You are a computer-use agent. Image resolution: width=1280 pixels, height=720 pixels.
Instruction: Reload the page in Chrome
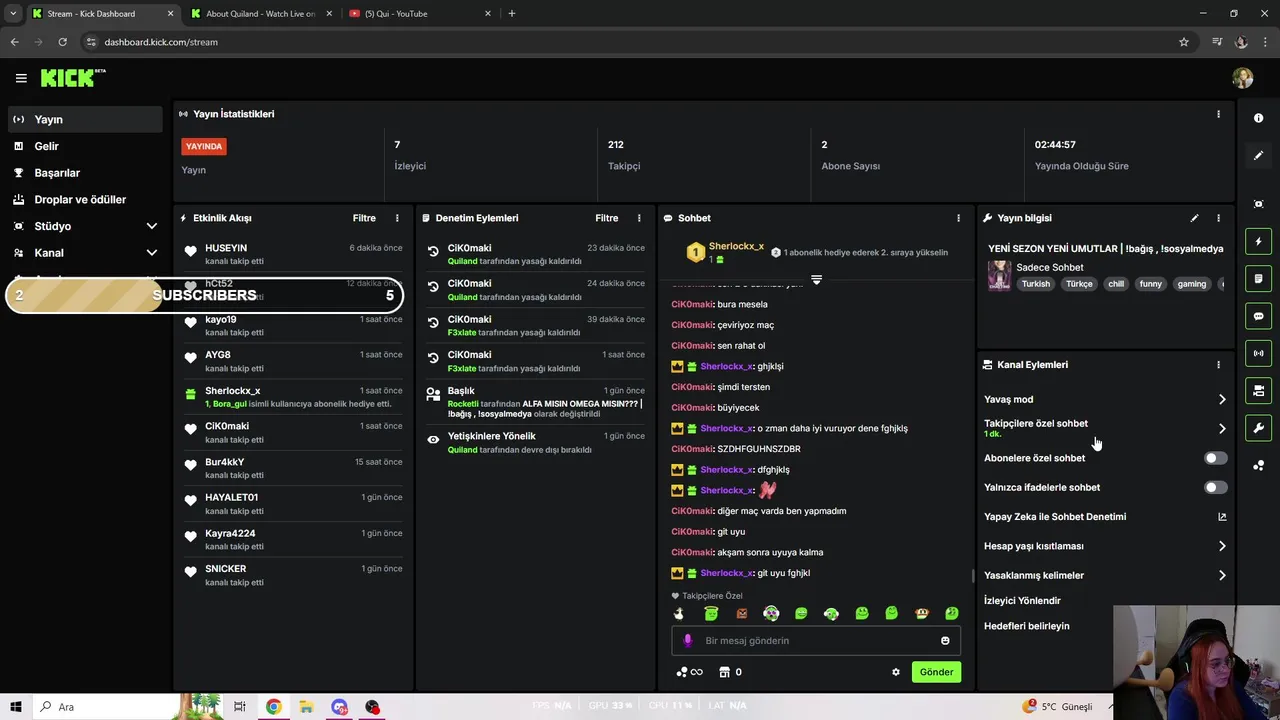pyautogui.click(x=62, y=42)
